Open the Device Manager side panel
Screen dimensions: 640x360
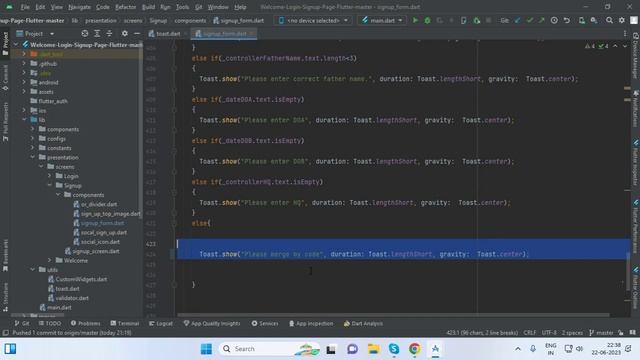[636, 56]
